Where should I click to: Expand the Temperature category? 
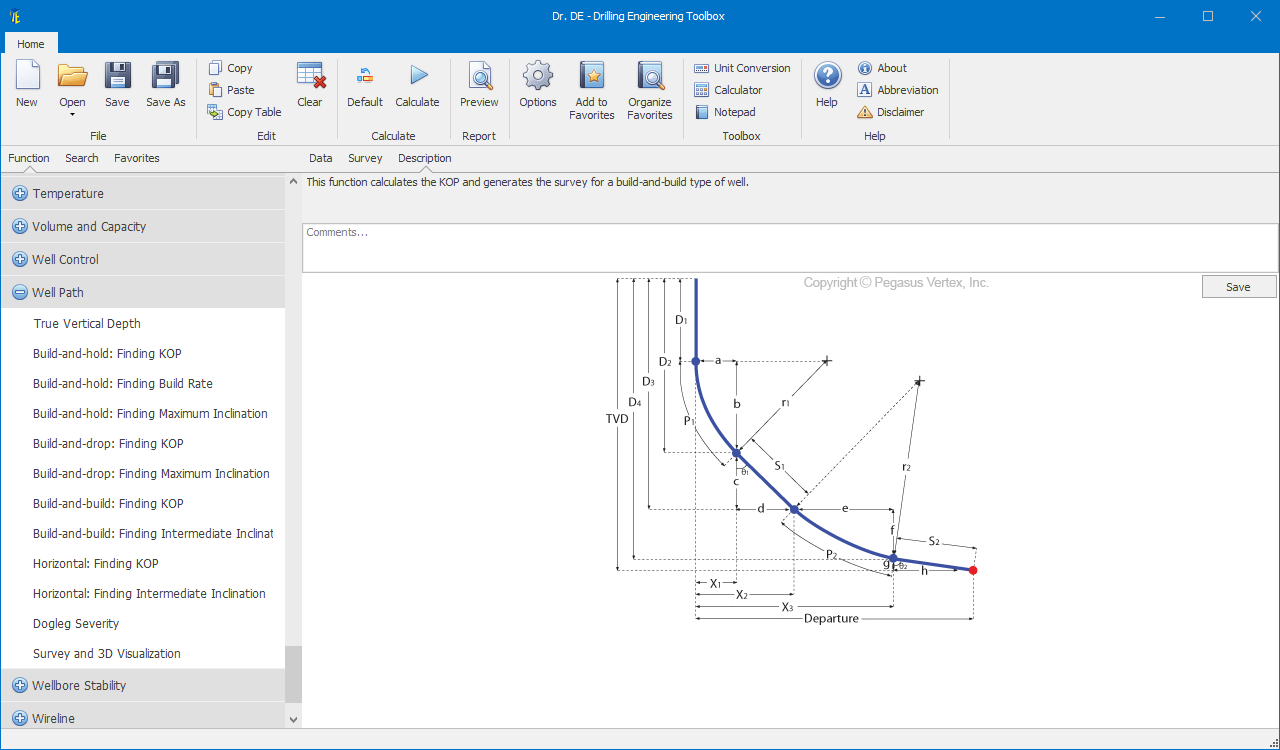20,194
